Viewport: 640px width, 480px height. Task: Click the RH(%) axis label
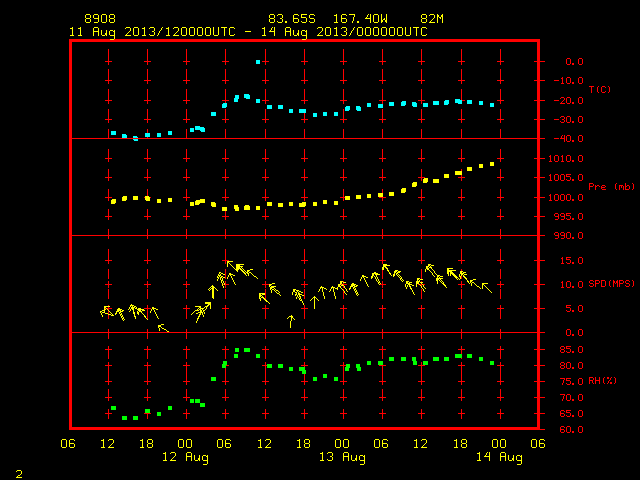click(x=602, y=380)
